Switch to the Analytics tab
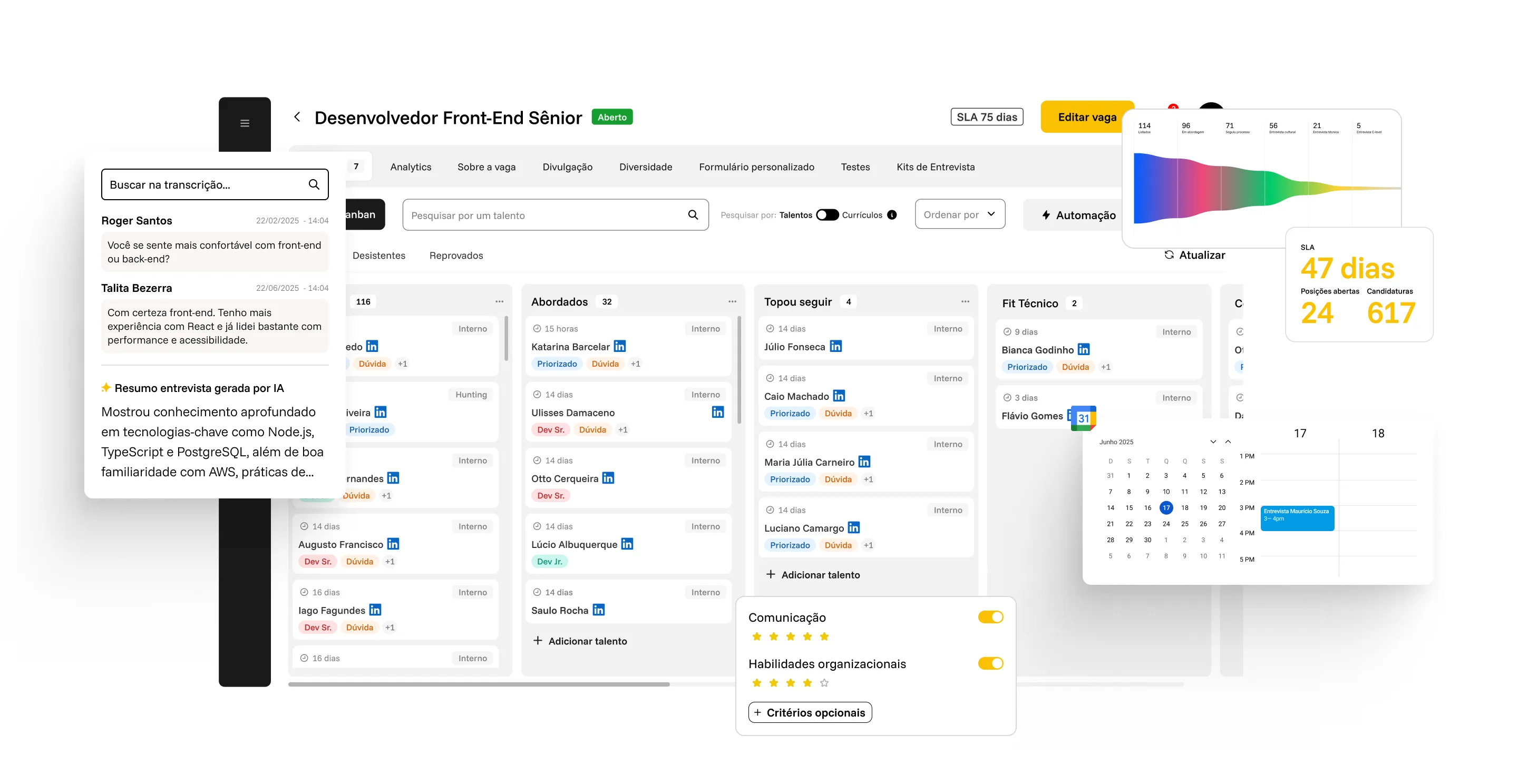 [x=410, y=166]
